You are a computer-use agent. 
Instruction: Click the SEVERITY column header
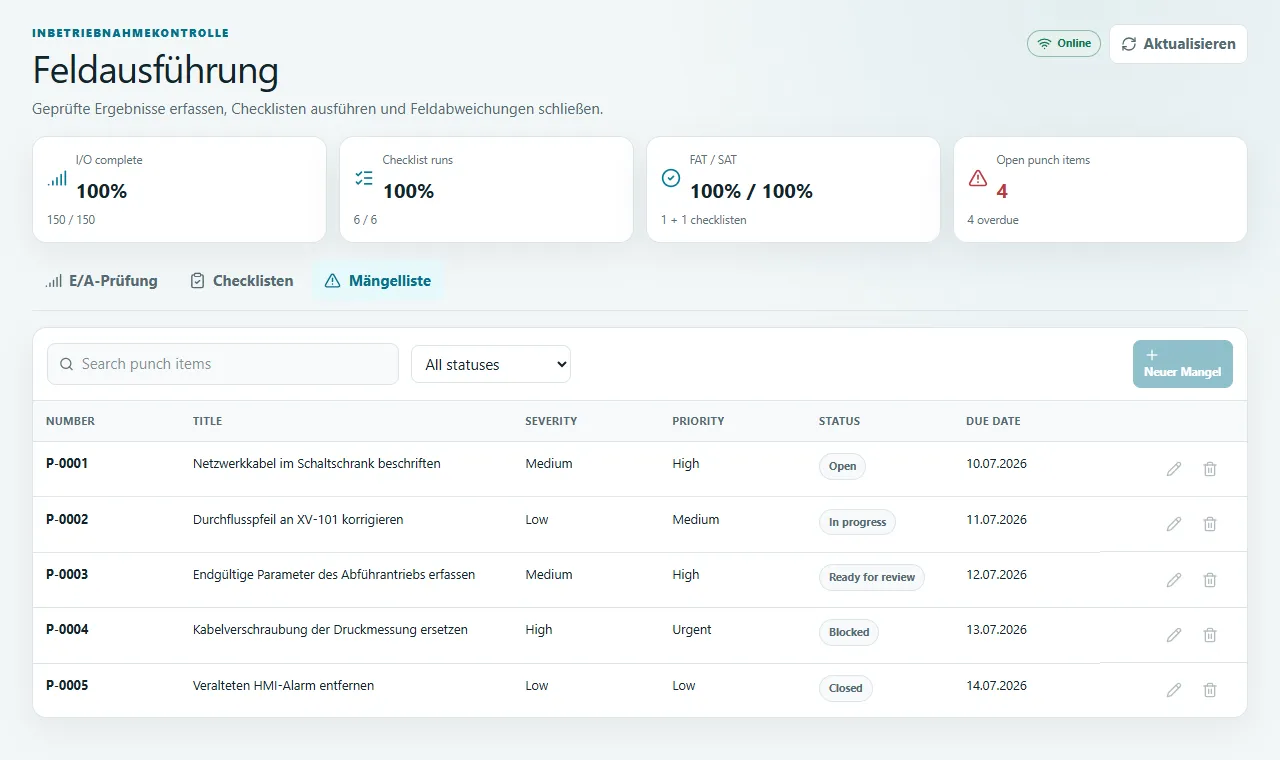pos(551,421)
